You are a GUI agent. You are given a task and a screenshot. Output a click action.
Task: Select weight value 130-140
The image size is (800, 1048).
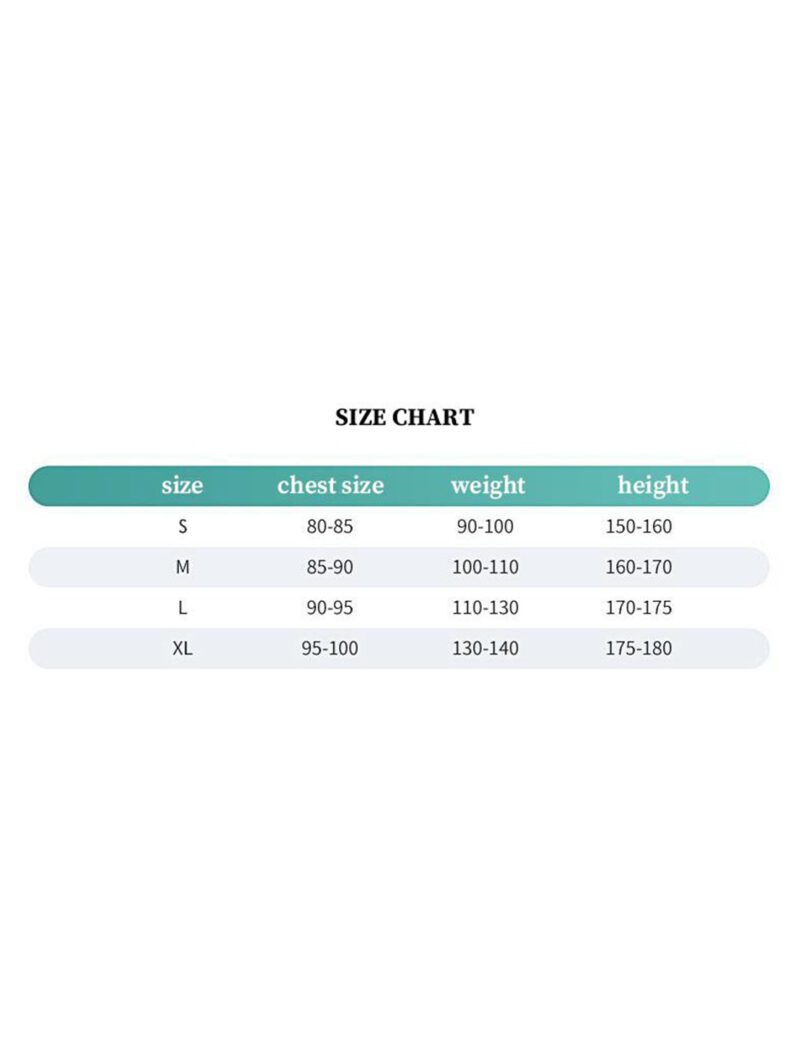tap(485, 648)
